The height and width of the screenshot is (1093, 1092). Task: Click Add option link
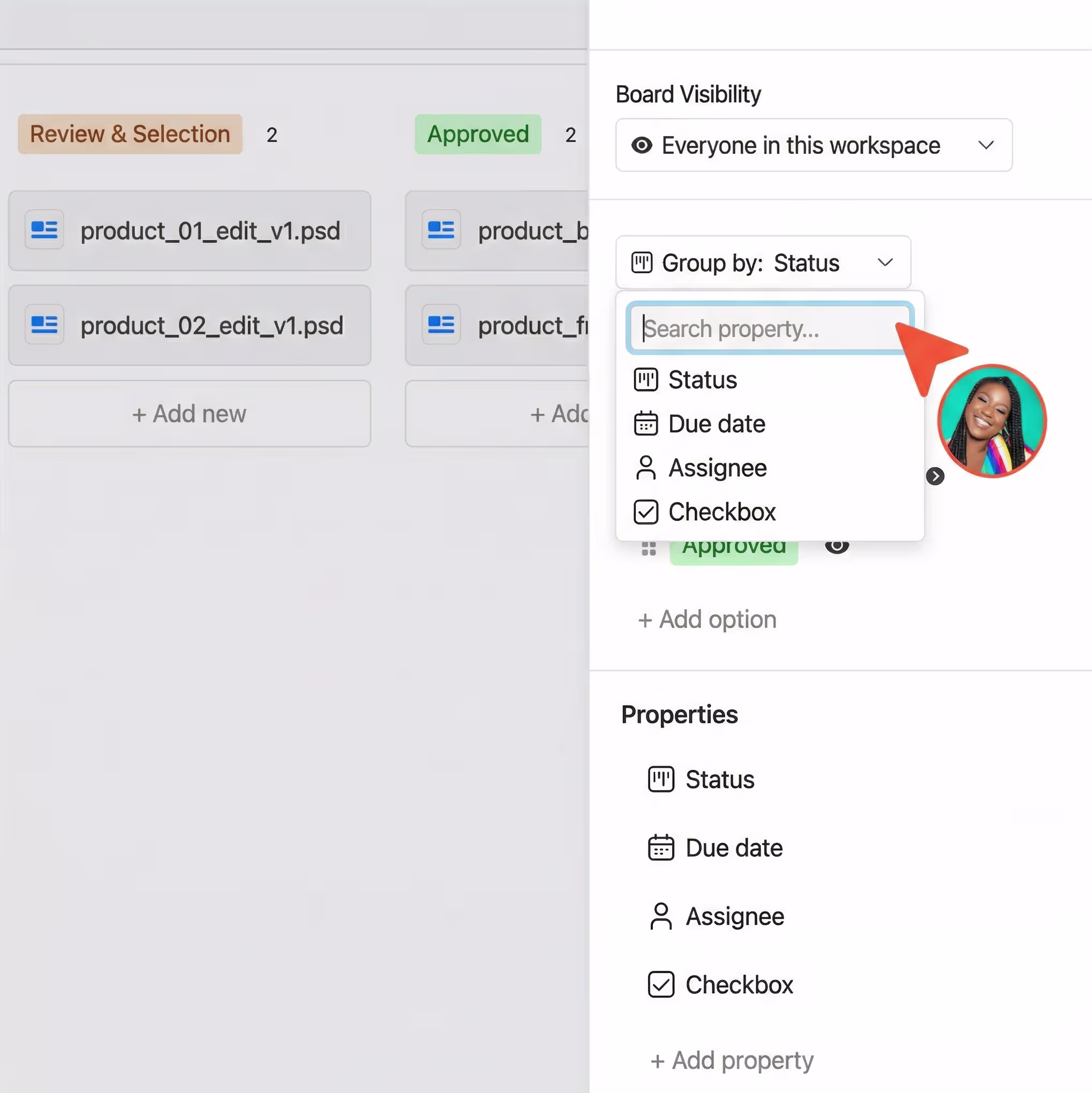707,619
